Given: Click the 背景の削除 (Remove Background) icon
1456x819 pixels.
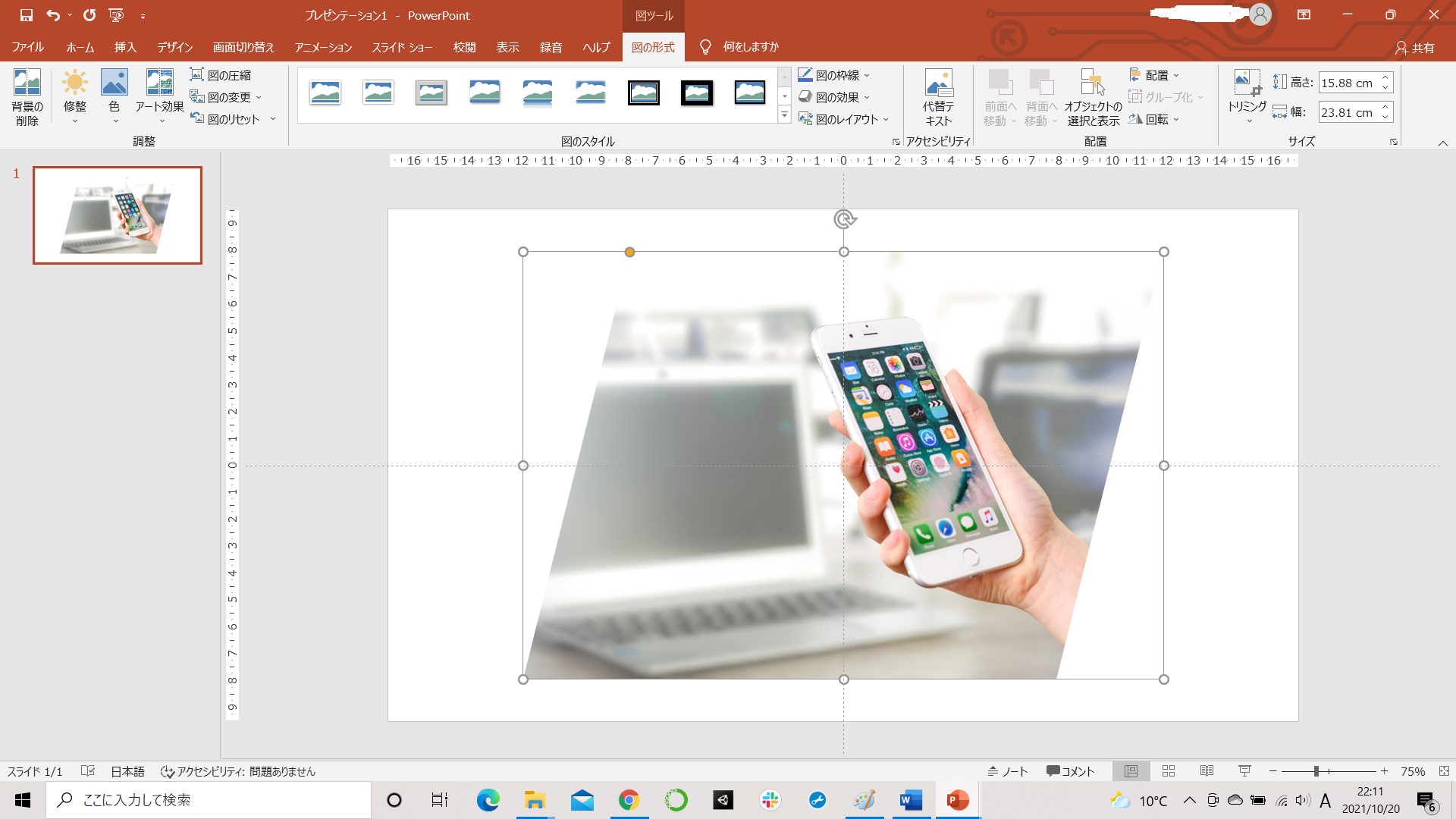Looking at the screenshot, I should pyautogui.click(x=27, y=96).
